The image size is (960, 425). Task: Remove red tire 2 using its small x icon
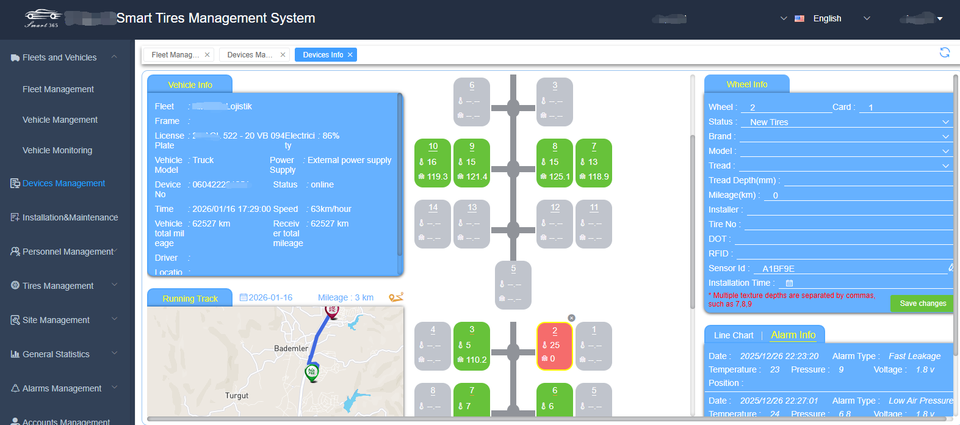tap(571, 318)
